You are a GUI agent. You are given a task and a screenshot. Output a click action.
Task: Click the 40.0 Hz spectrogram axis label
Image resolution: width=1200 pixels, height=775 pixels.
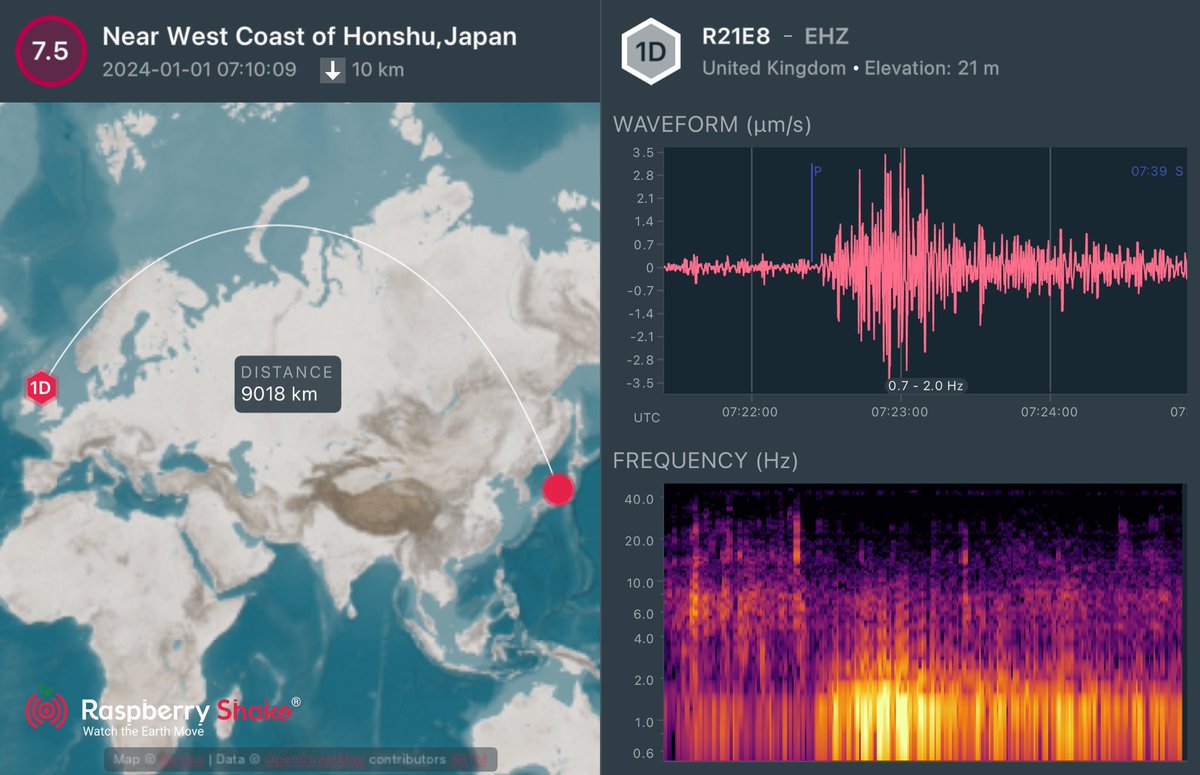click(641, 498)
